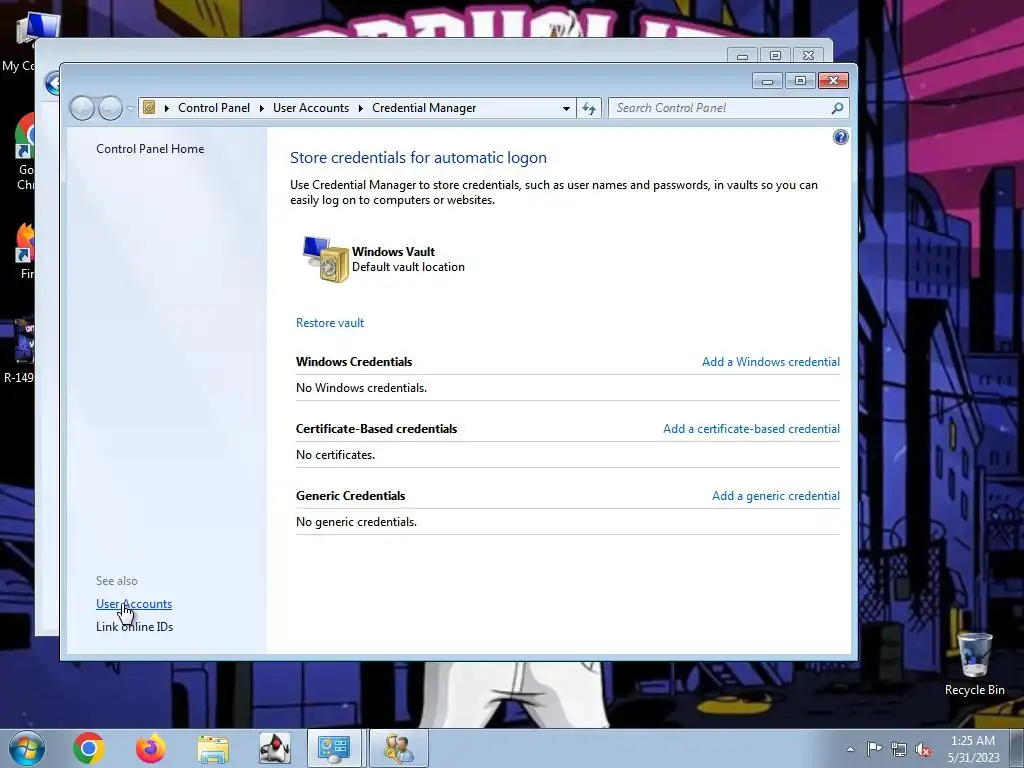Click the Windows Credentials heading
The width and height of the screenshot is (1024, 768).
click(x=354, y=362)
